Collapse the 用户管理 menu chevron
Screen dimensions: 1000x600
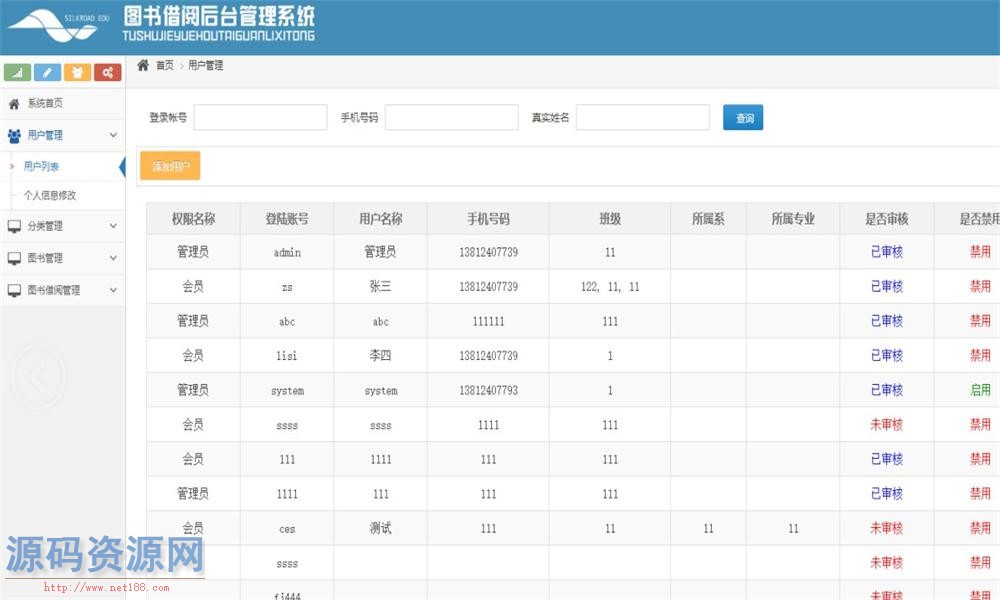113,135
